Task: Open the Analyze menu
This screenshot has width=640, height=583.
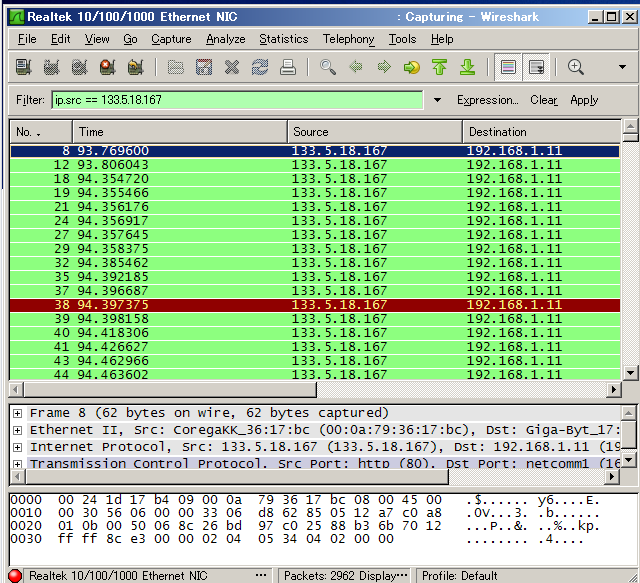Action: point(226,39)
